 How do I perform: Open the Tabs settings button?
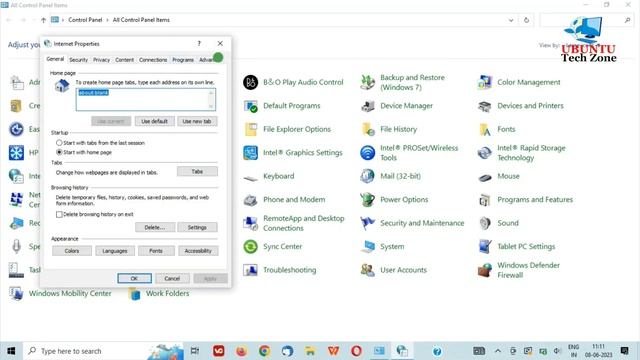click(197, 171)
